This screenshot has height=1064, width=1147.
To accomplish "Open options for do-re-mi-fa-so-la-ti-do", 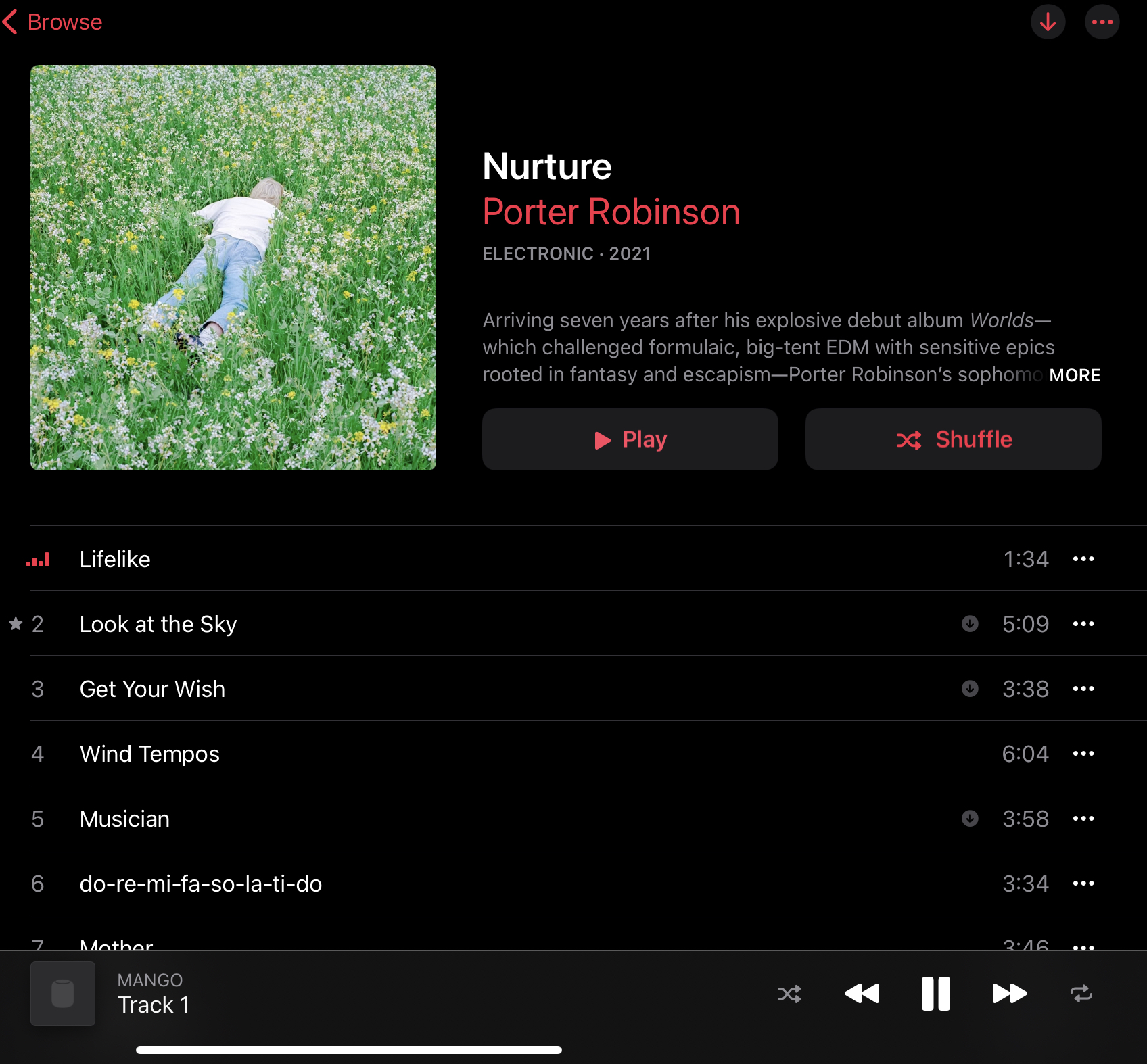I will click(x=1083, y=884).
